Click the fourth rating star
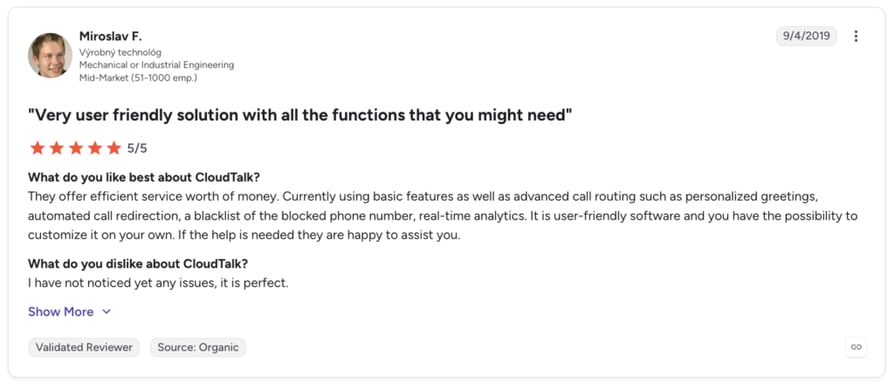 point(95,148)
